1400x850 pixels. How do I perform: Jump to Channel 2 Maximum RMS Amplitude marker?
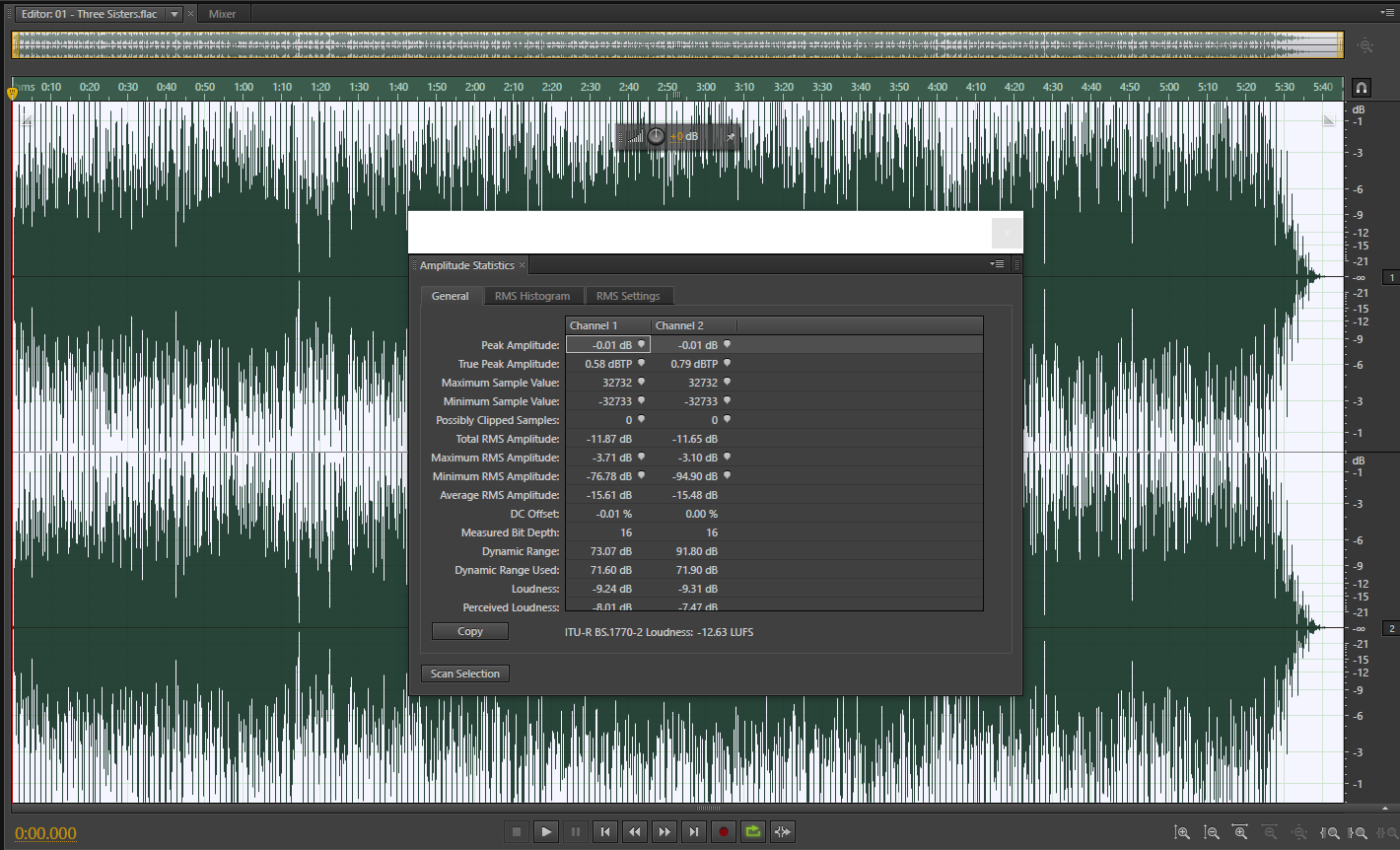pyautogui.click(x=727, y=457)
